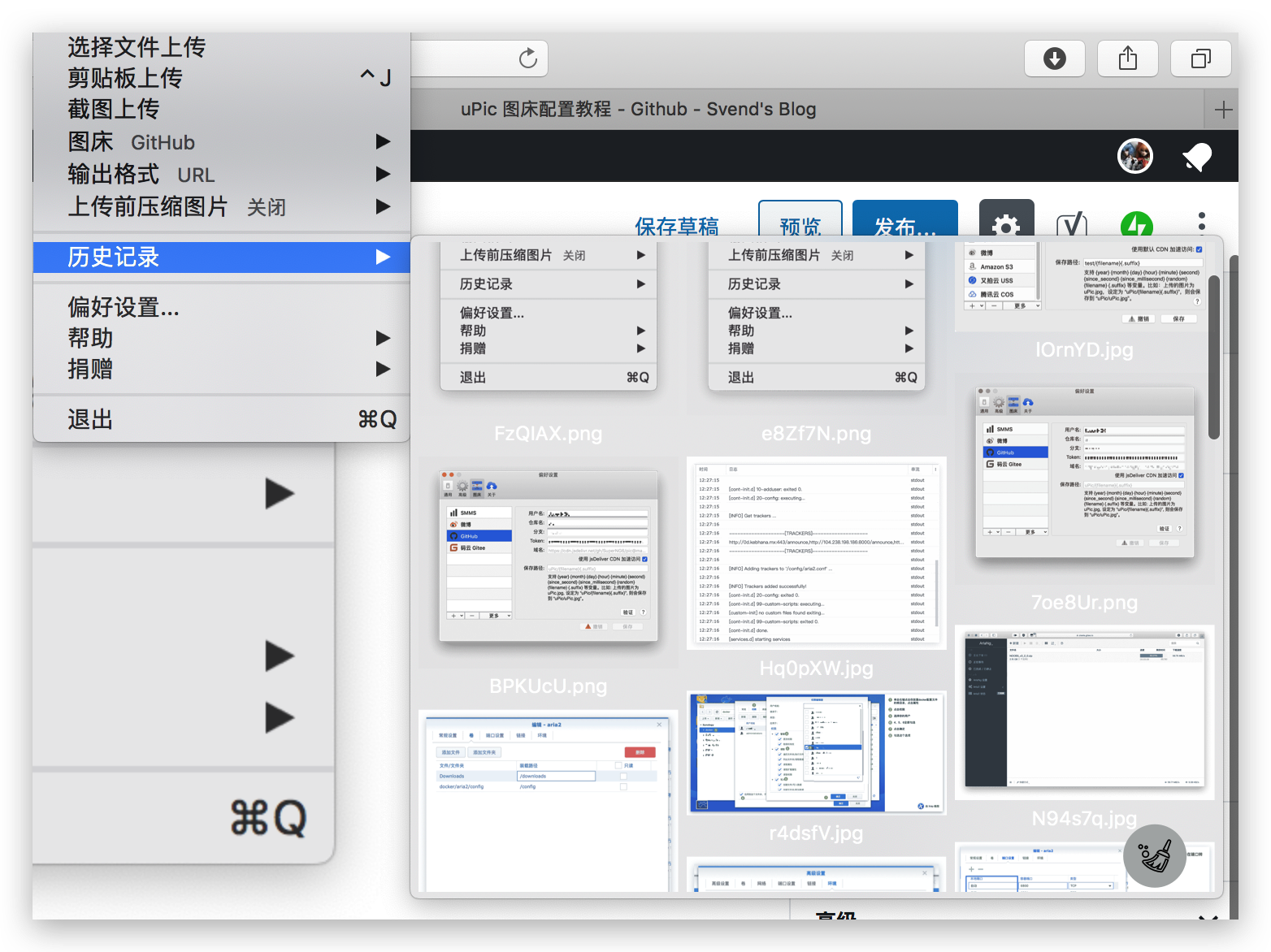
Task: Click the 预览 button
Action: (800, 219)
